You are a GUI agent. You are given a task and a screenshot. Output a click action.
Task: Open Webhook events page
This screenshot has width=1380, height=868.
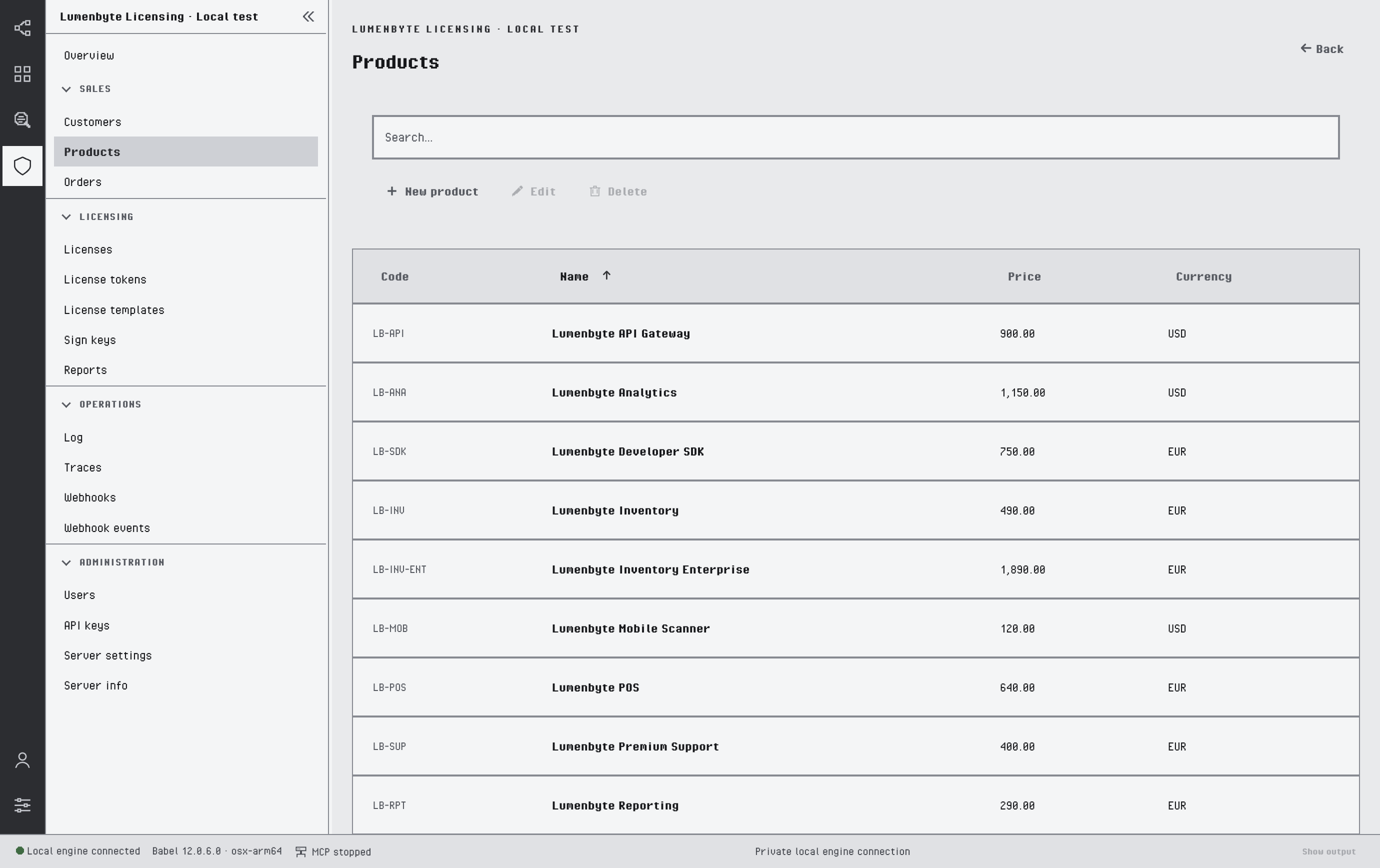click(185, 528)
